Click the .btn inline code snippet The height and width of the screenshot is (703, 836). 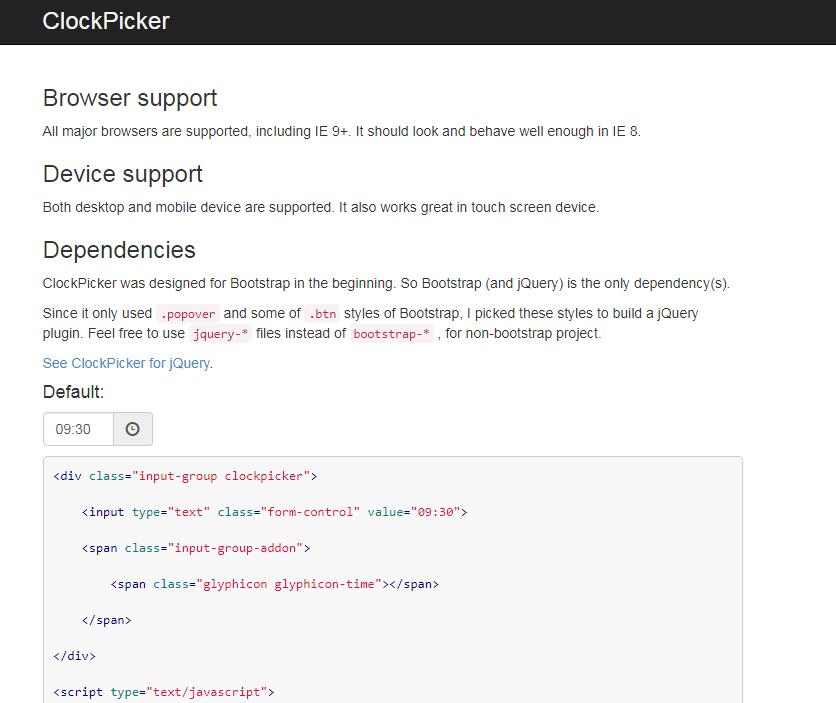[322, 313]
